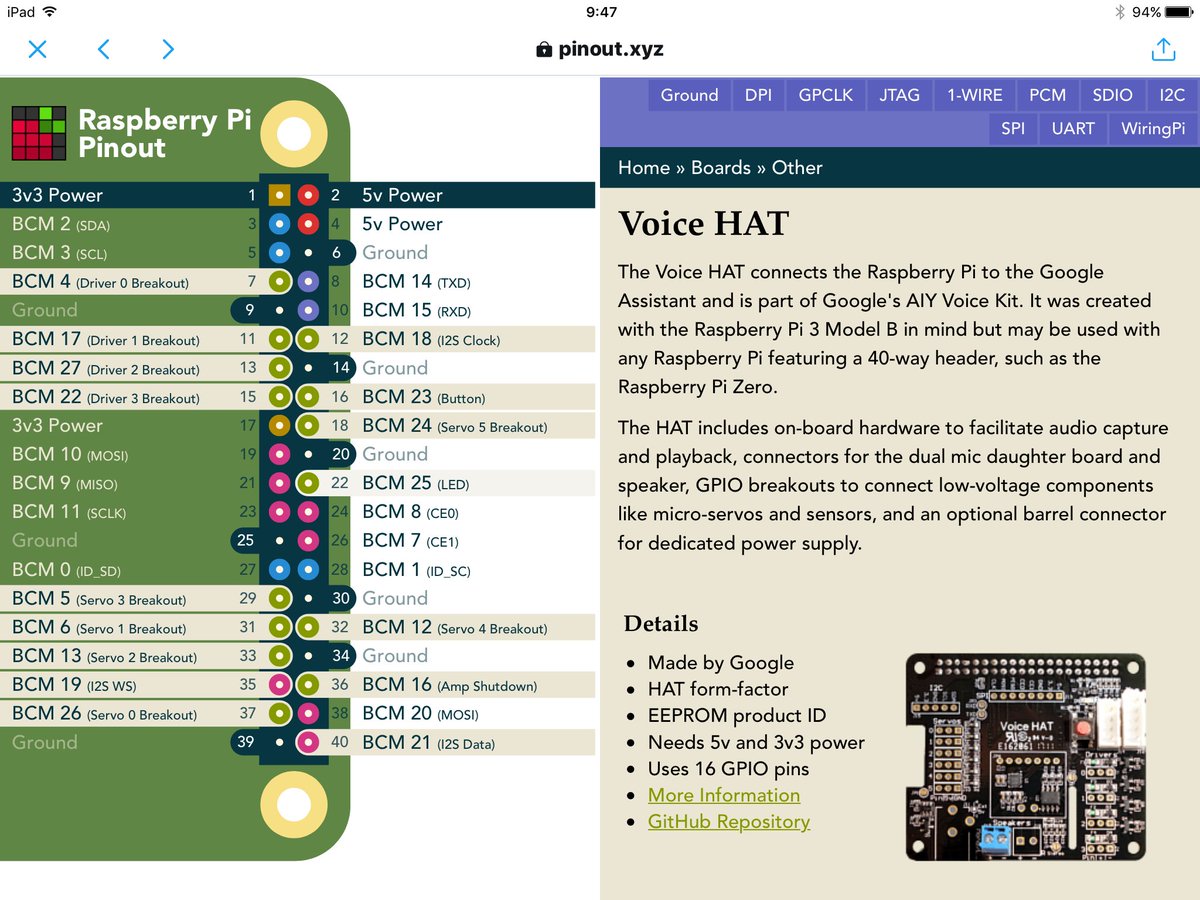
Task: Tap the share icon
Action: pyautogui.click(x=1162, y=48)
